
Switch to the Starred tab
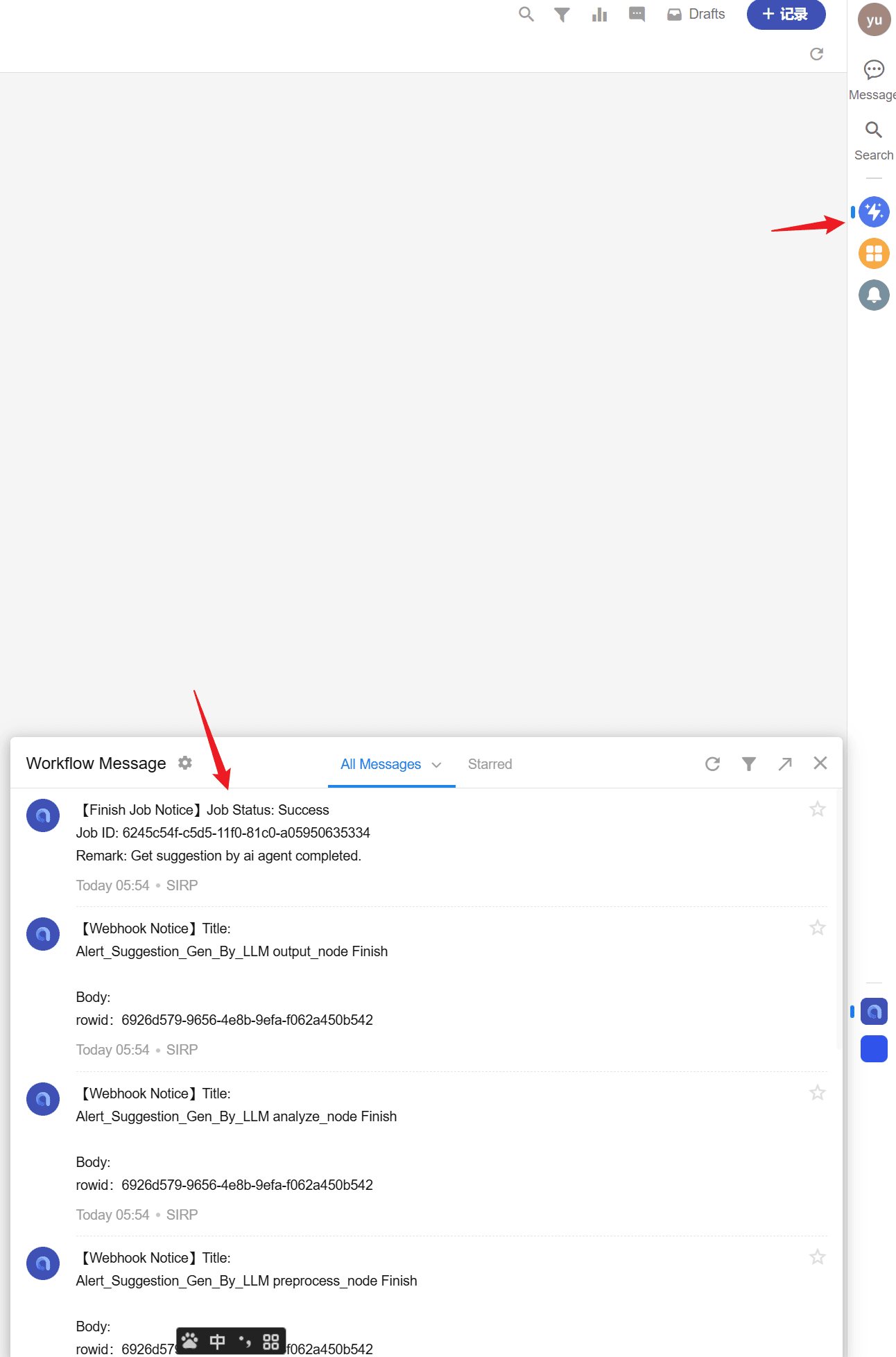coord(490,764)
